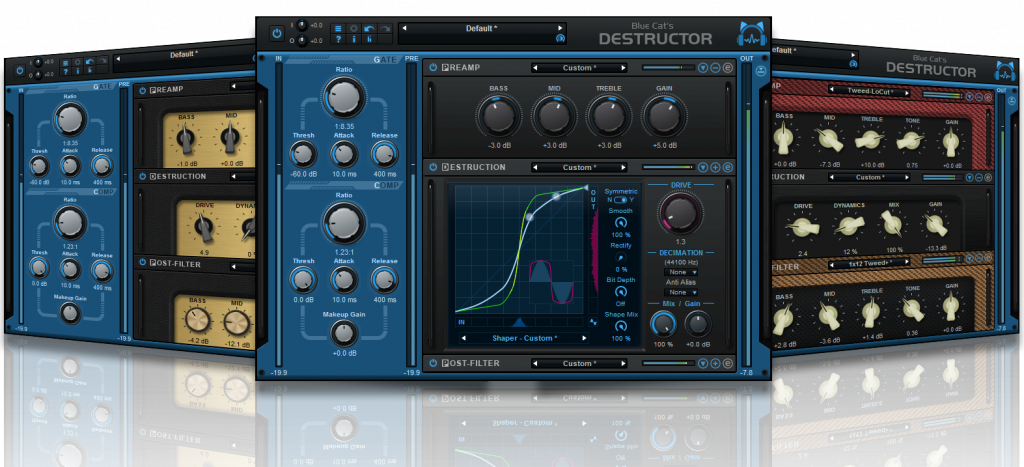Click the undo arrow in center toolbar
This screenshot has width=1024, height=467.
pyautogui.click(x=369, y=28)
